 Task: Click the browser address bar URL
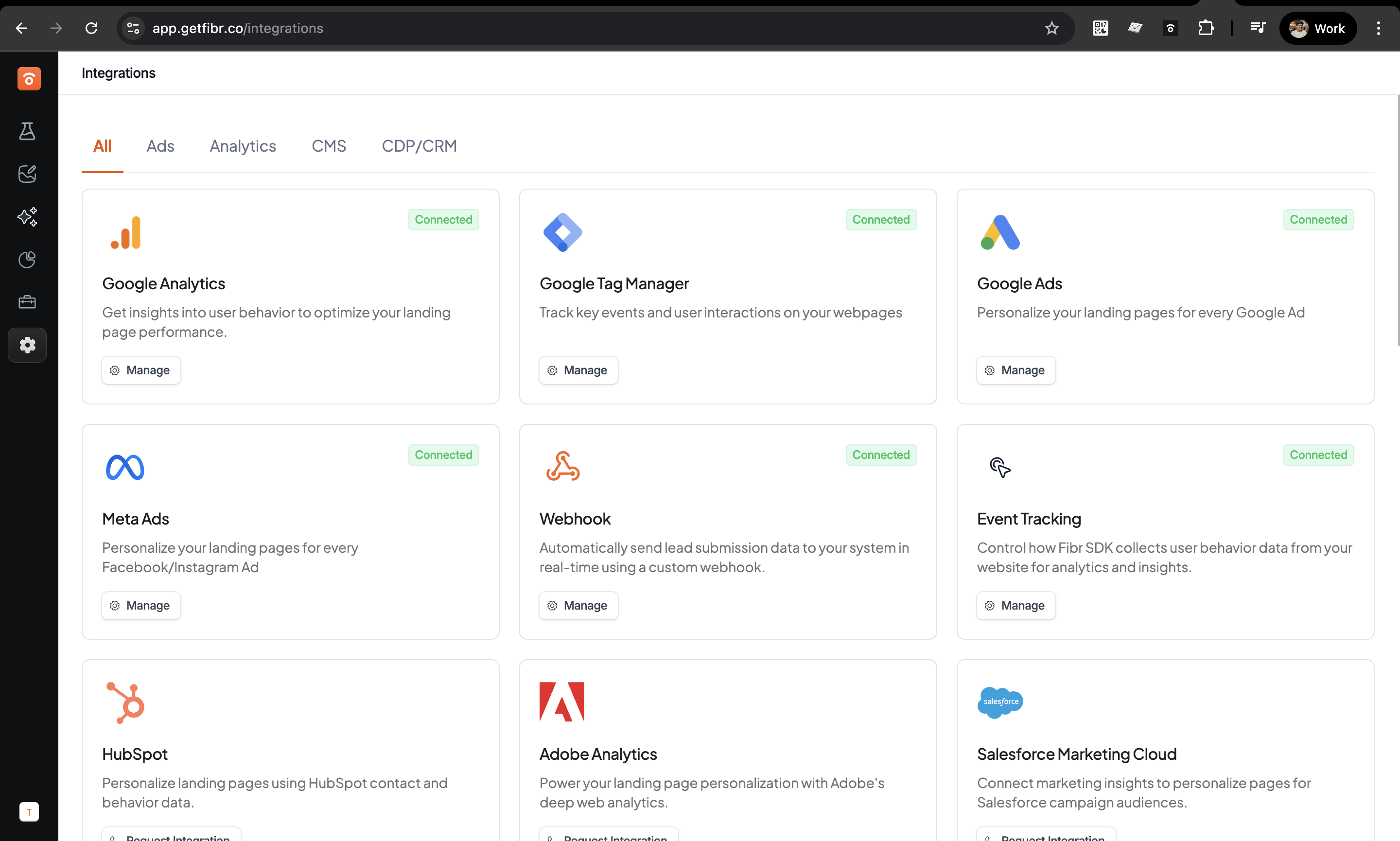(x=237, y=28)
